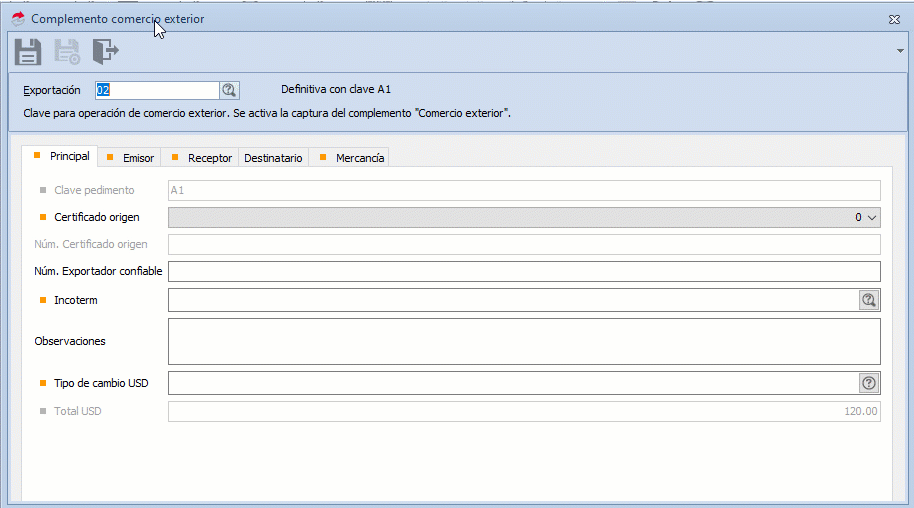Click the Exportación code input field

[155, 90]
